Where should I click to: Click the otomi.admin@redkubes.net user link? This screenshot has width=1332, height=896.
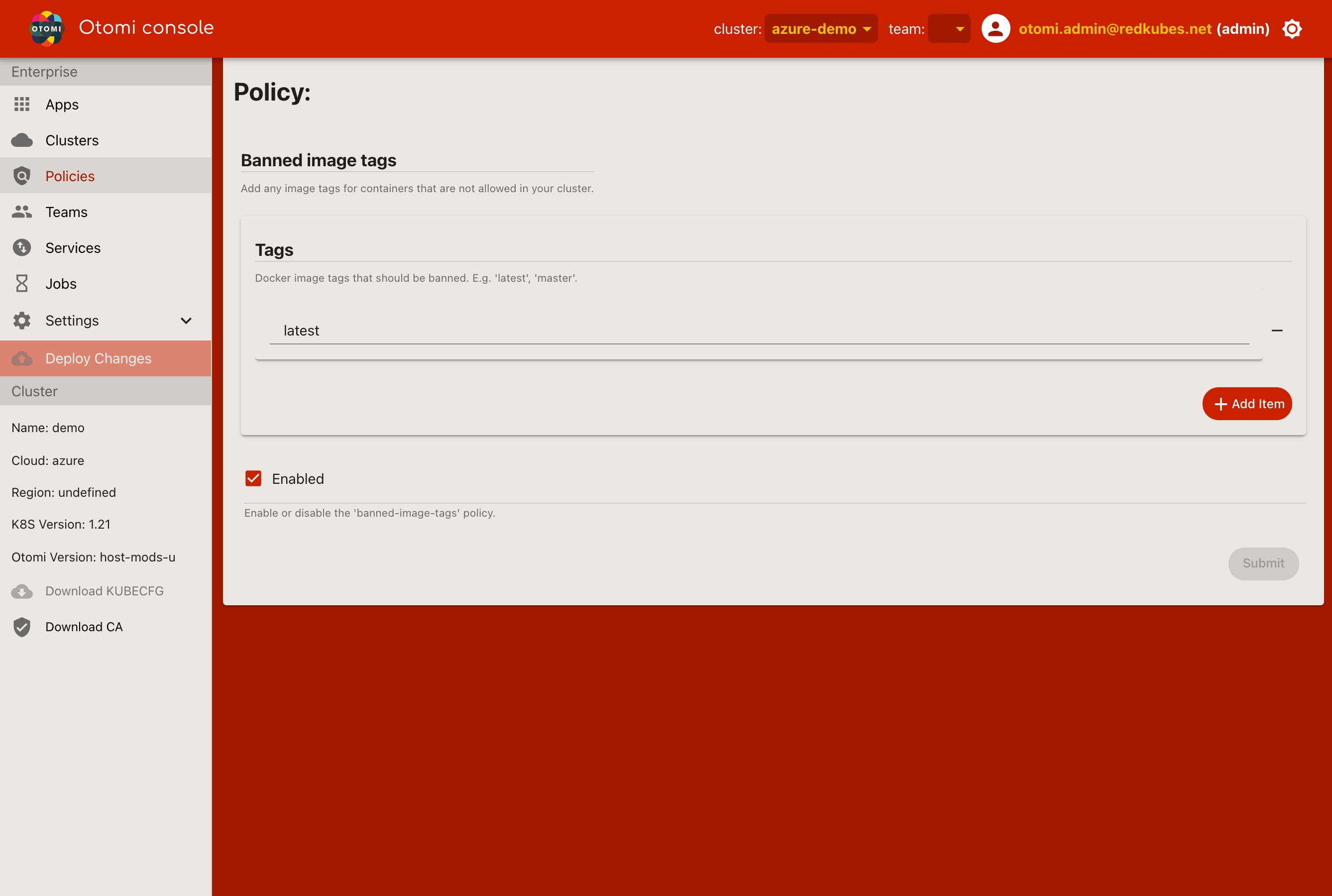1114,28
